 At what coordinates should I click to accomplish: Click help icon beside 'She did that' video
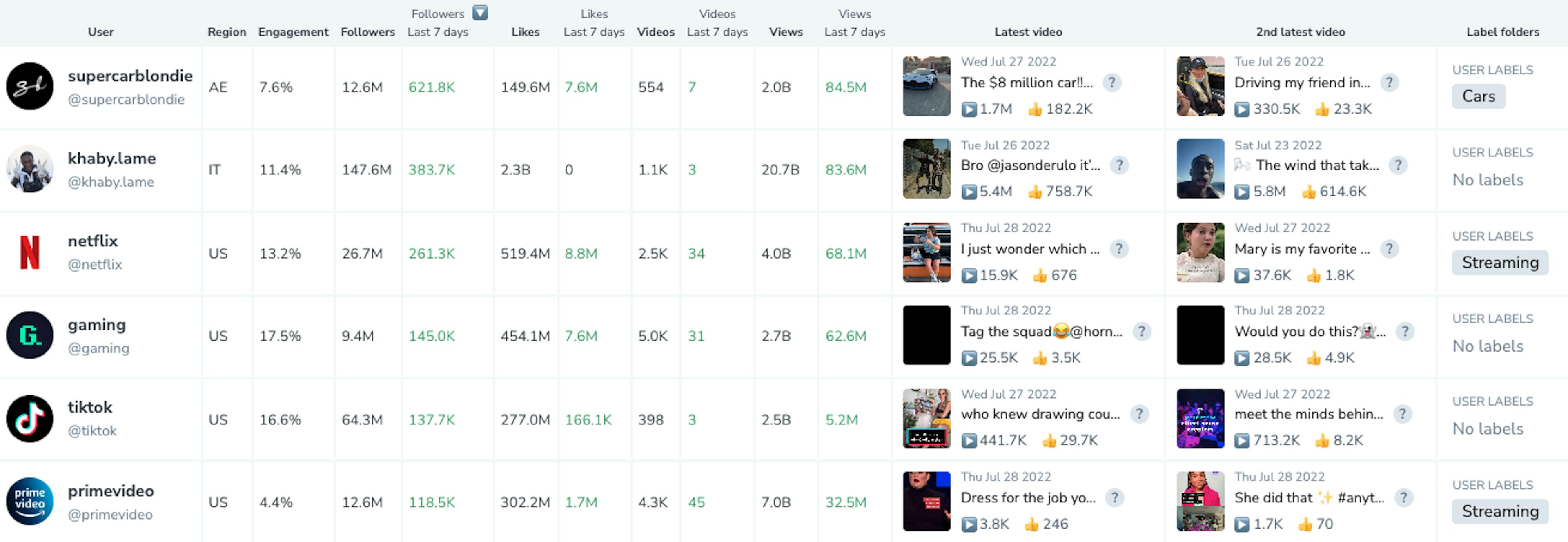[1403, 497]
